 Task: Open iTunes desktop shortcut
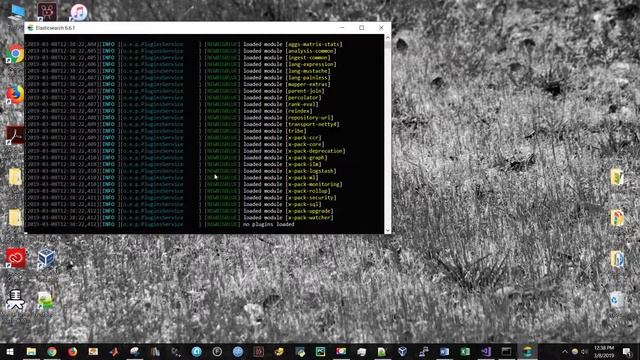click(79, 12)
